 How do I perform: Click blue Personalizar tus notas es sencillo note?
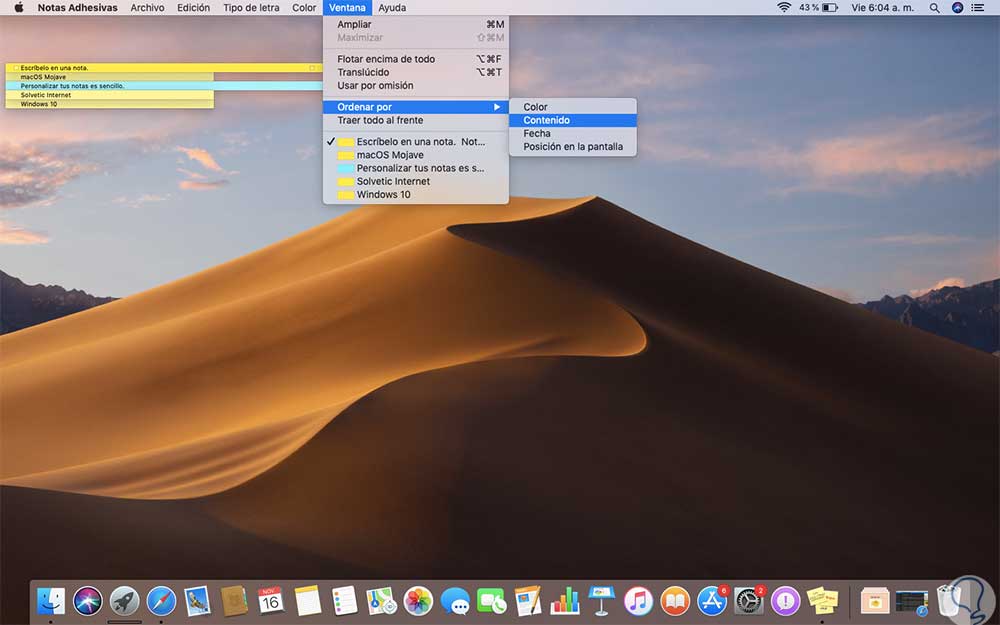tap(165, 85)
